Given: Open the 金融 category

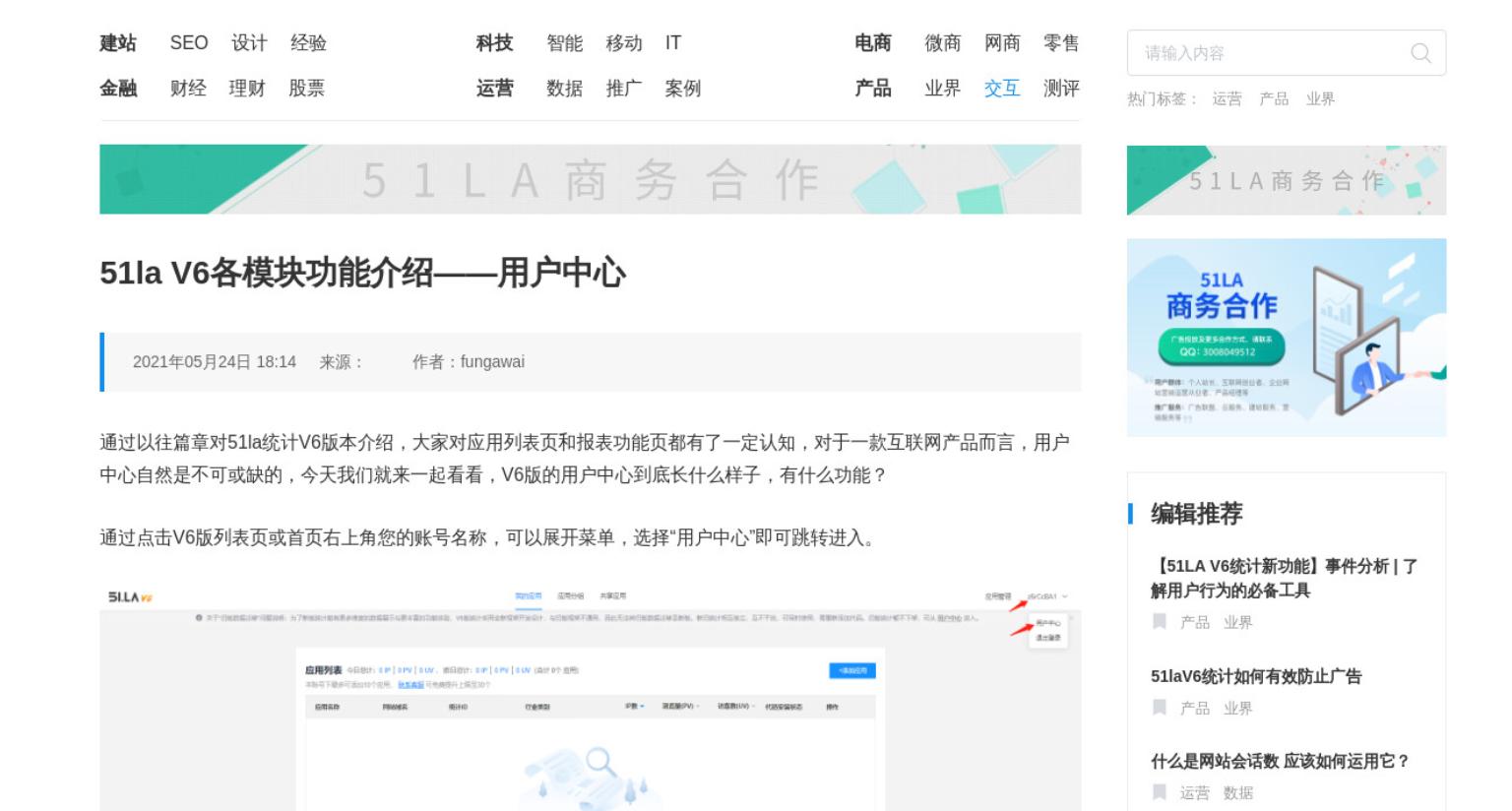Looking at the screenshot, I should [118, 89].
